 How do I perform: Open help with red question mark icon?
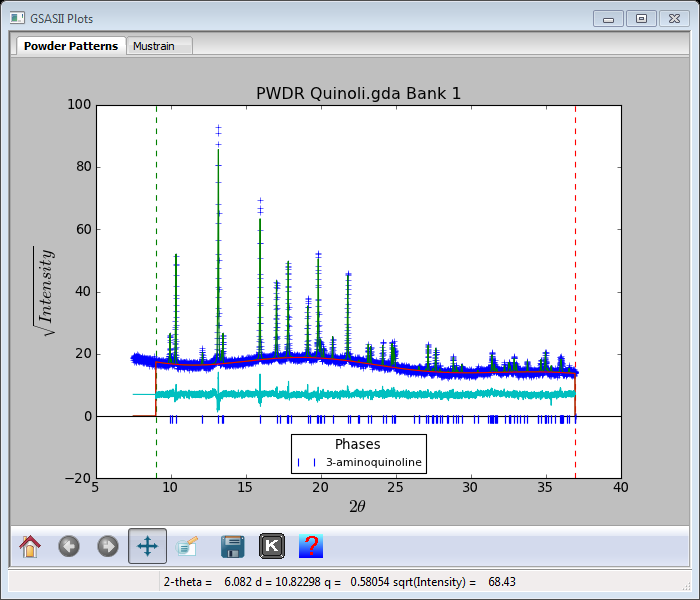click(x=311, y=546)
